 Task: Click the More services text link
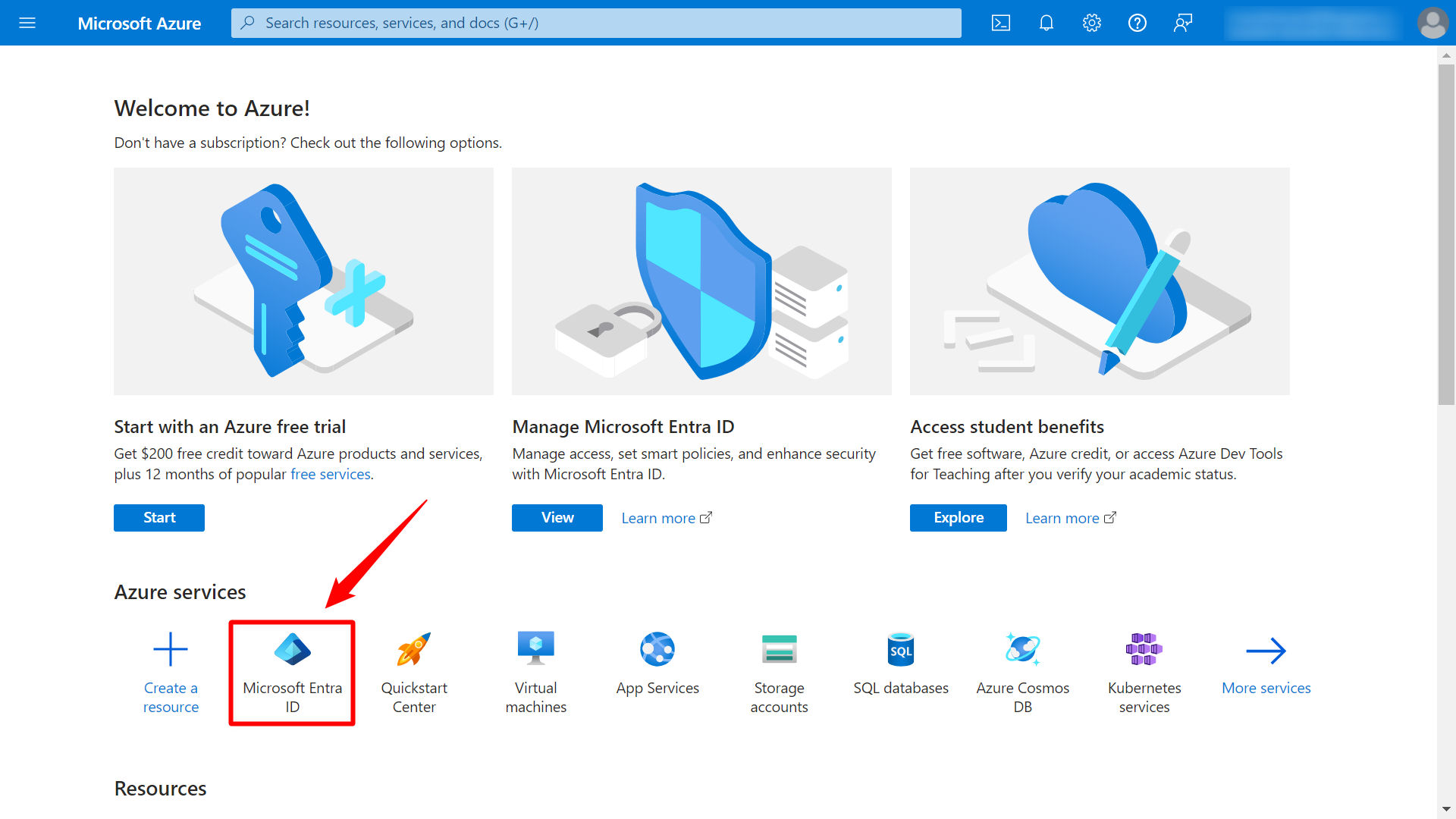click(x=1266, y=688)
